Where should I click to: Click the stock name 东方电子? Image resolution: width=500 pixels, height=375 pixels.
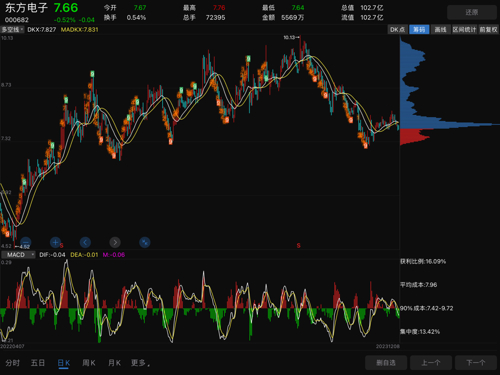point(26,8)
